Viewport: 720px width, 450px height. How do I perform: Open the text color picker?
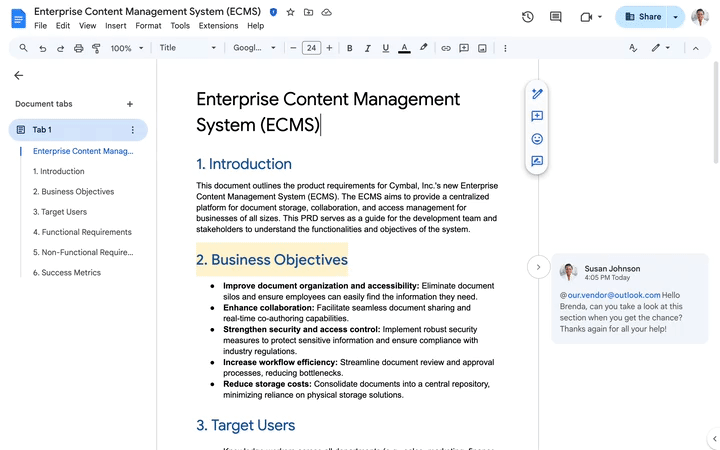click(x=404, y=48)
